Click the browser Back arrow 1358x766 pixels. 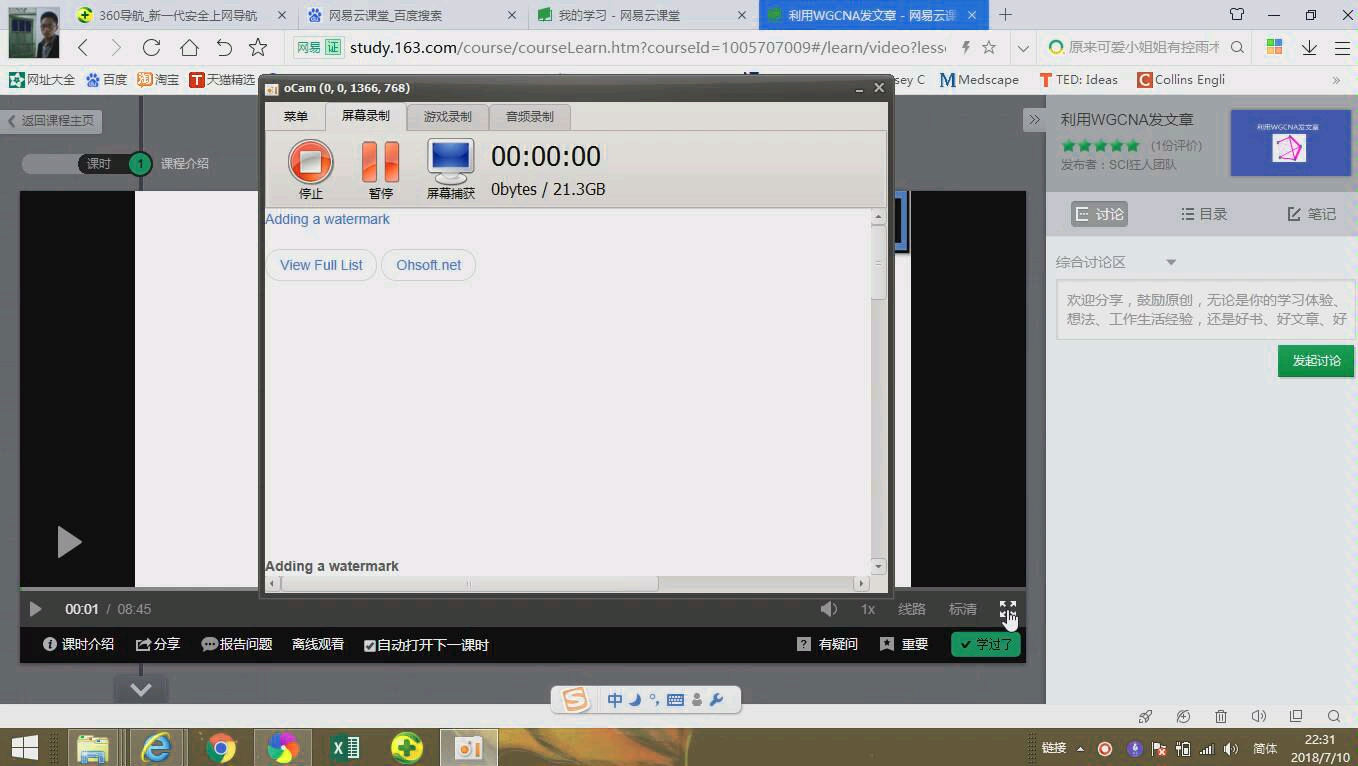(x=83, y=47)
